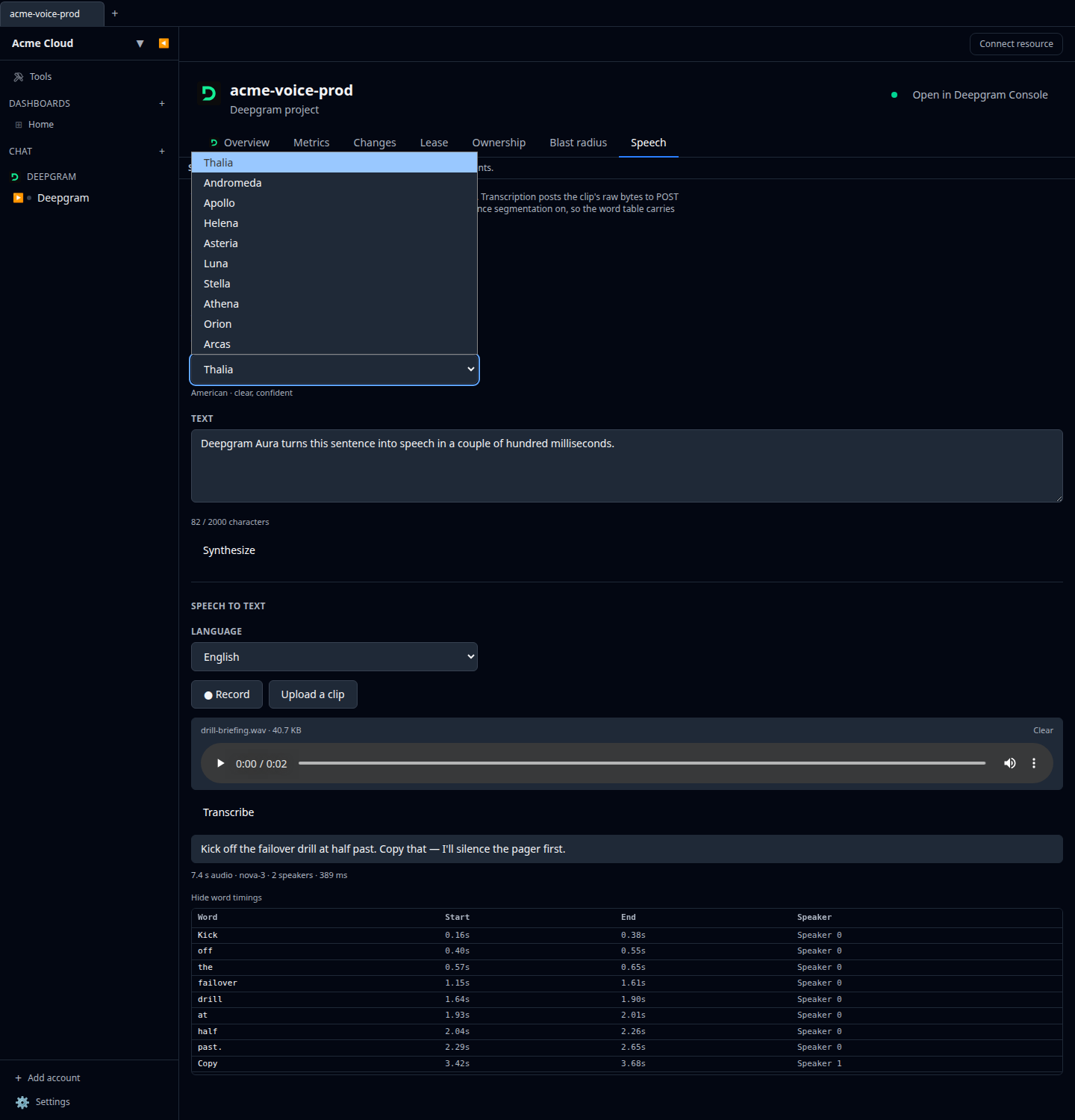Choose Thalia in the voice list
The width and height of the screenshot is (1075, 1120).
(334, 163)
